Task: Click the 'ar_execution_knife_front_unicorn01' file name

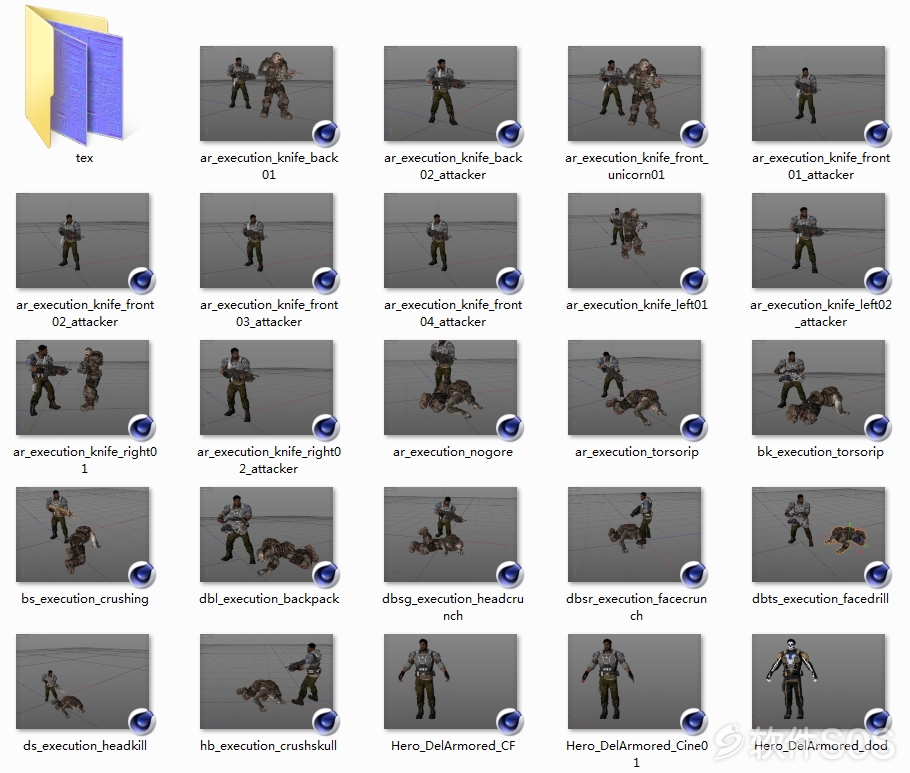Action: (x=637, y=166)
